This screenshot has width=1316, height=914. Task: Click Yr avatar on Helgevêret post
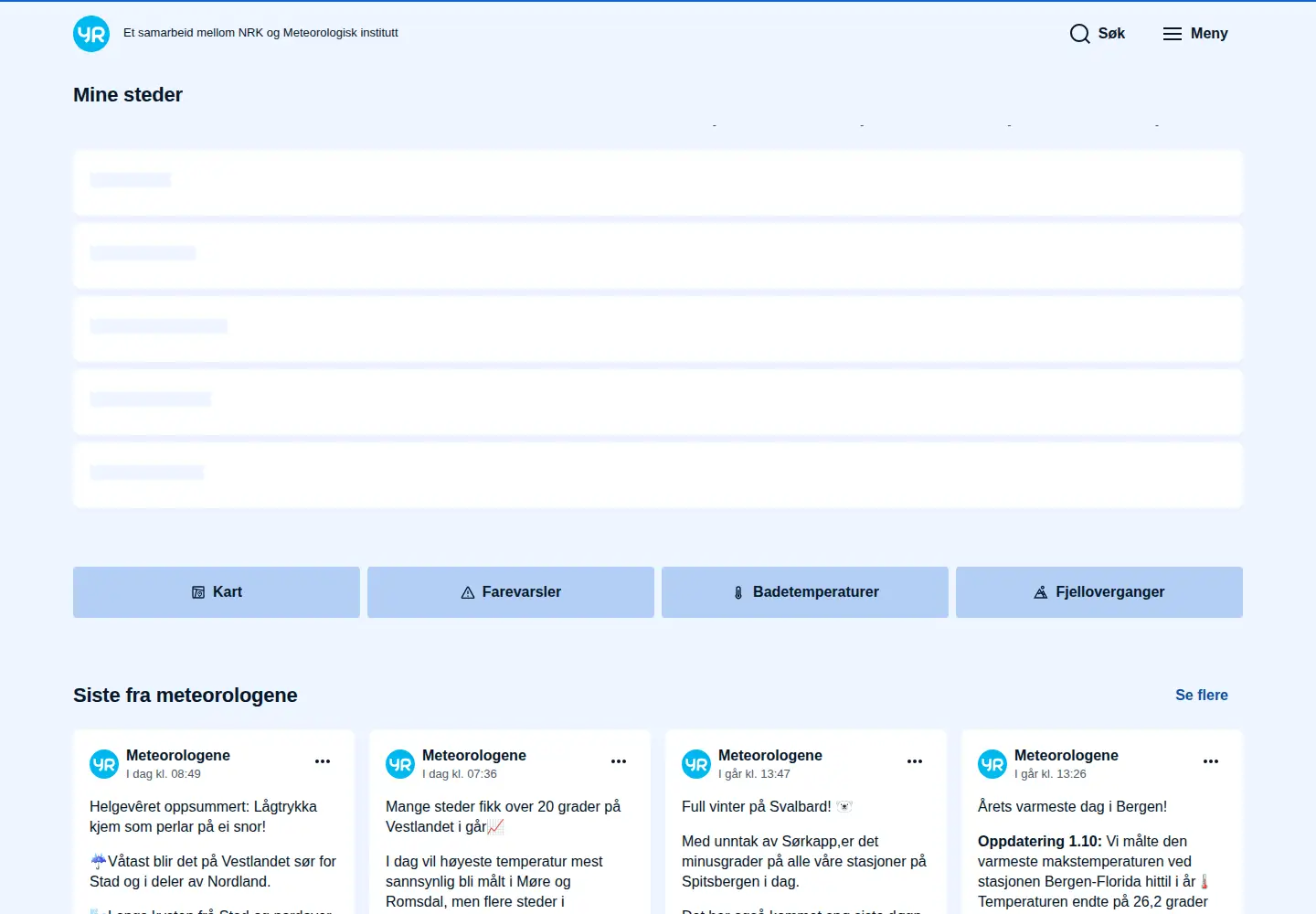[x=104, y=764]
